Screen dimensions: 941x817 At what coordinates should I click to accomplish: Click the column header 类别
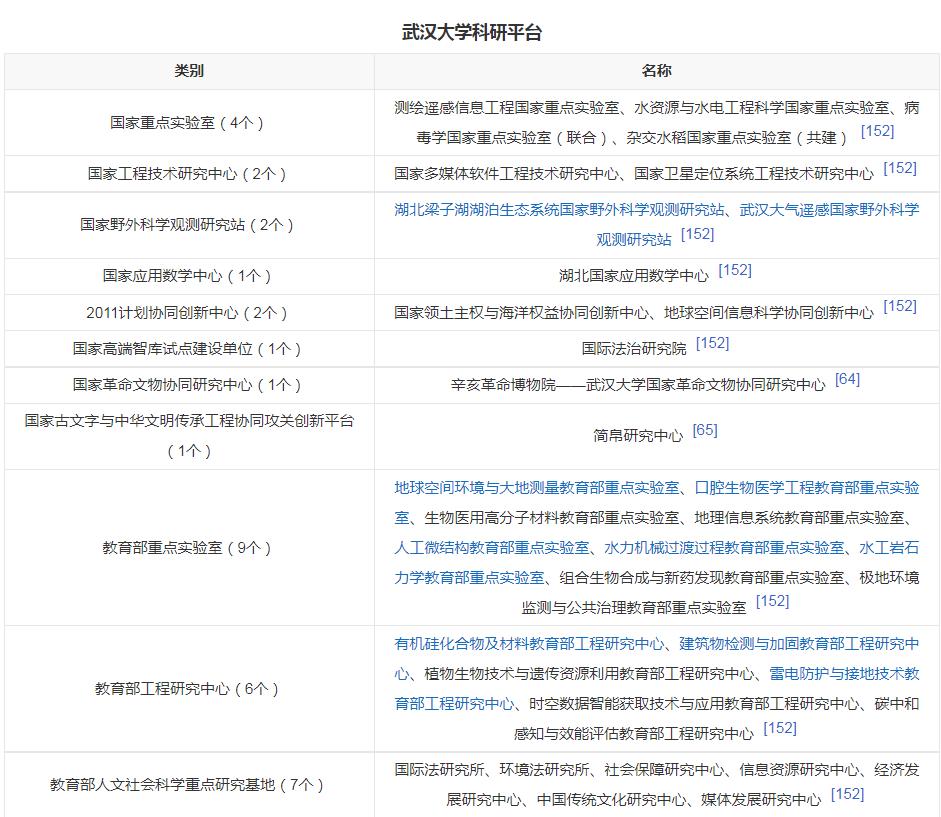[189, 71]
